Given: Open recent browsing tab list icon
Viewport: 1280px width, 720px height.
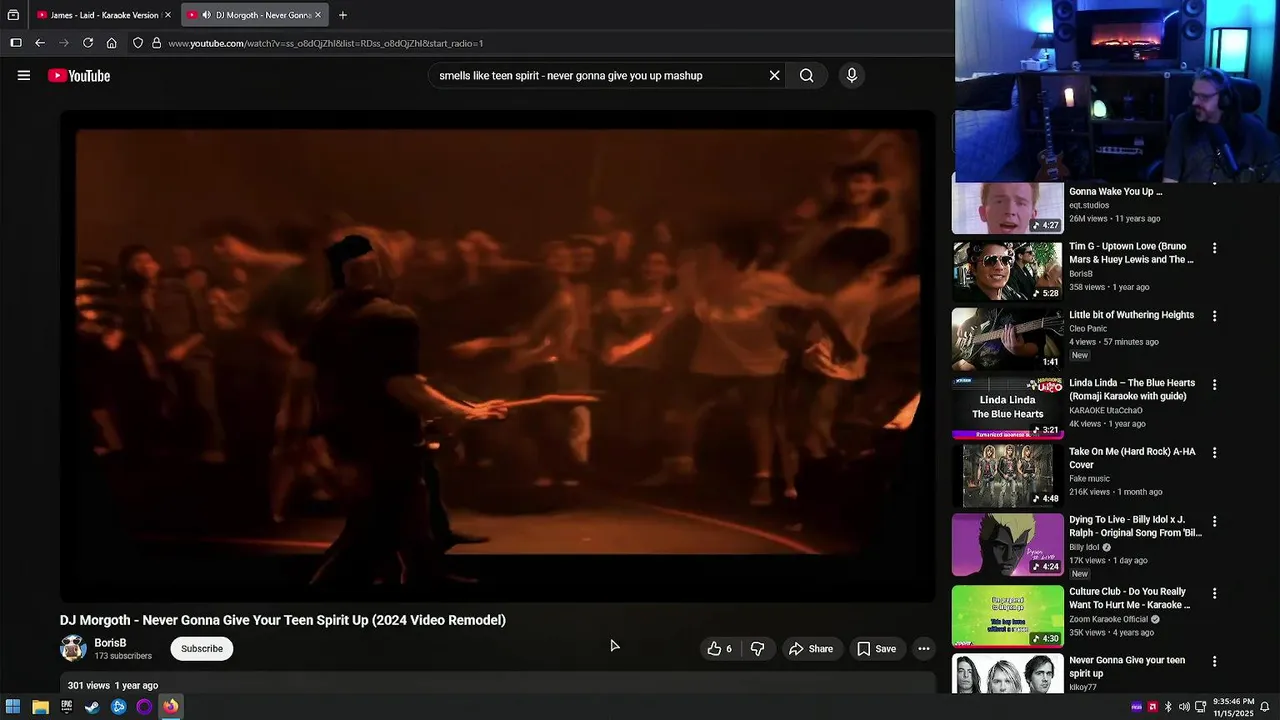Looking at the screenshot, I should point(13,15).
